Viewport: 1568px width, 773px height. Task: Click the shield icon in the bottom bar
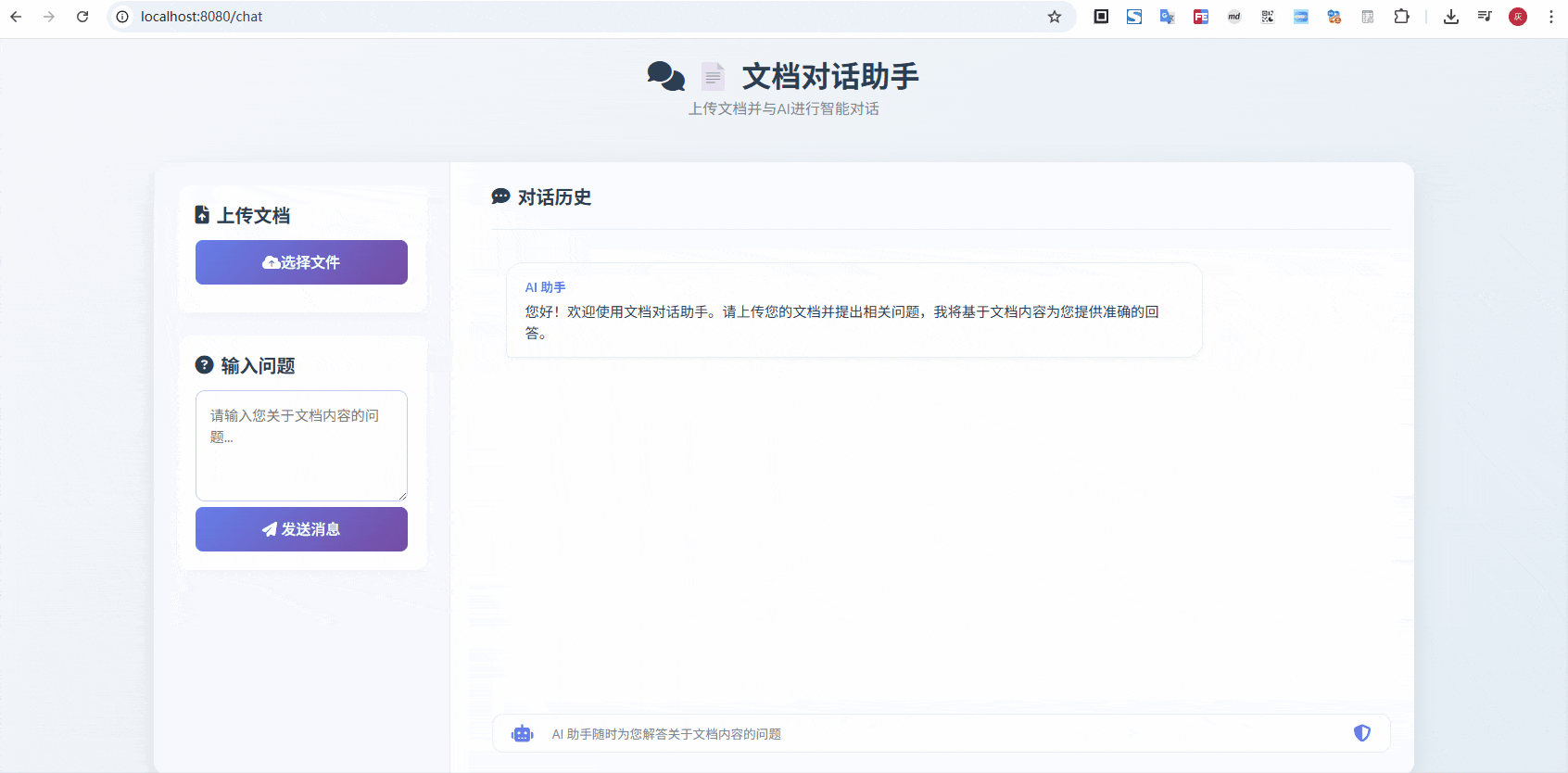1361,733
